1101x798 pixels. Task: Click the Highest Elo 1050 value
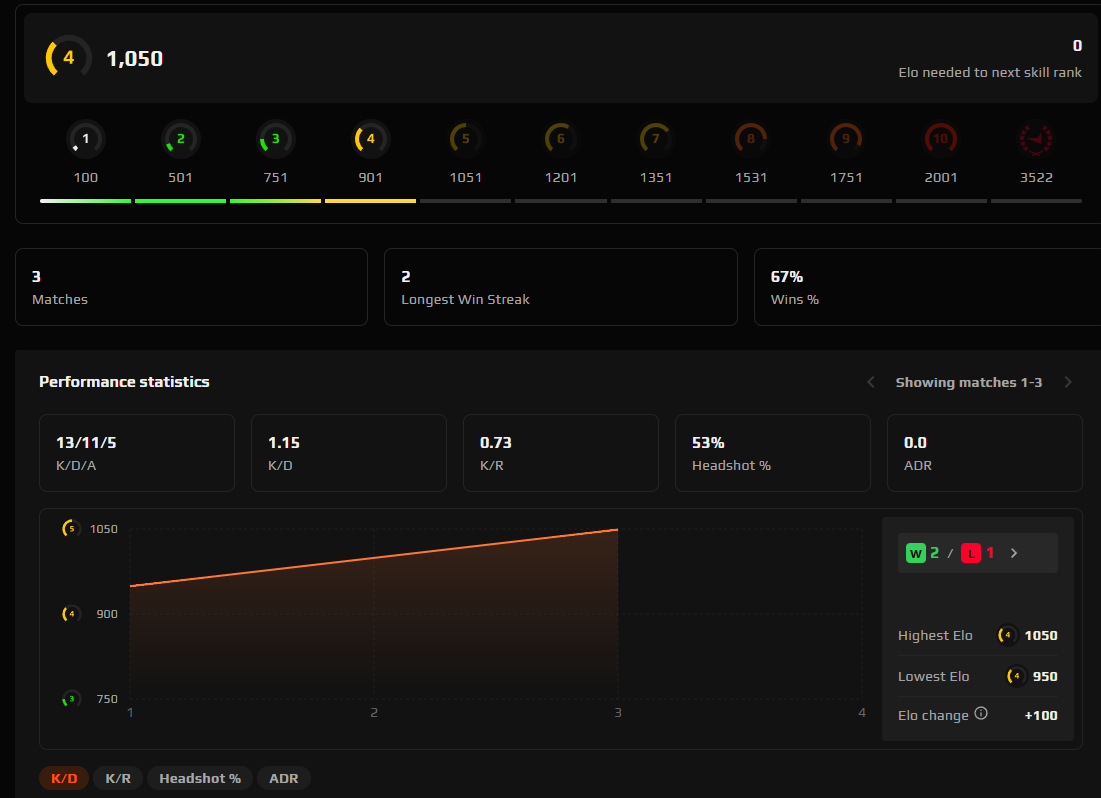[1040, 635]
